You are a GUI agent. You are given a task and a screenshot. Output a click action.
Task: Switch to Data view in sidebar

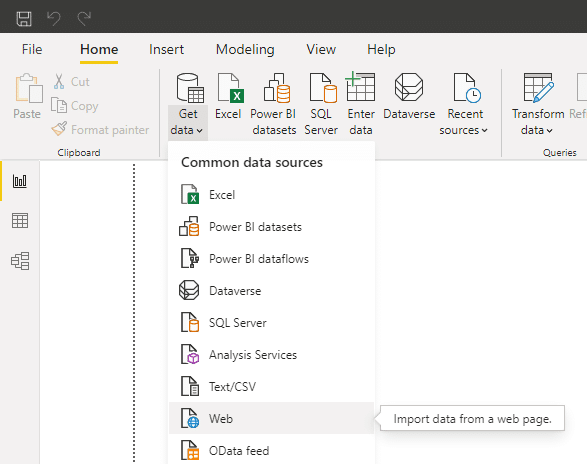(20, 221)
